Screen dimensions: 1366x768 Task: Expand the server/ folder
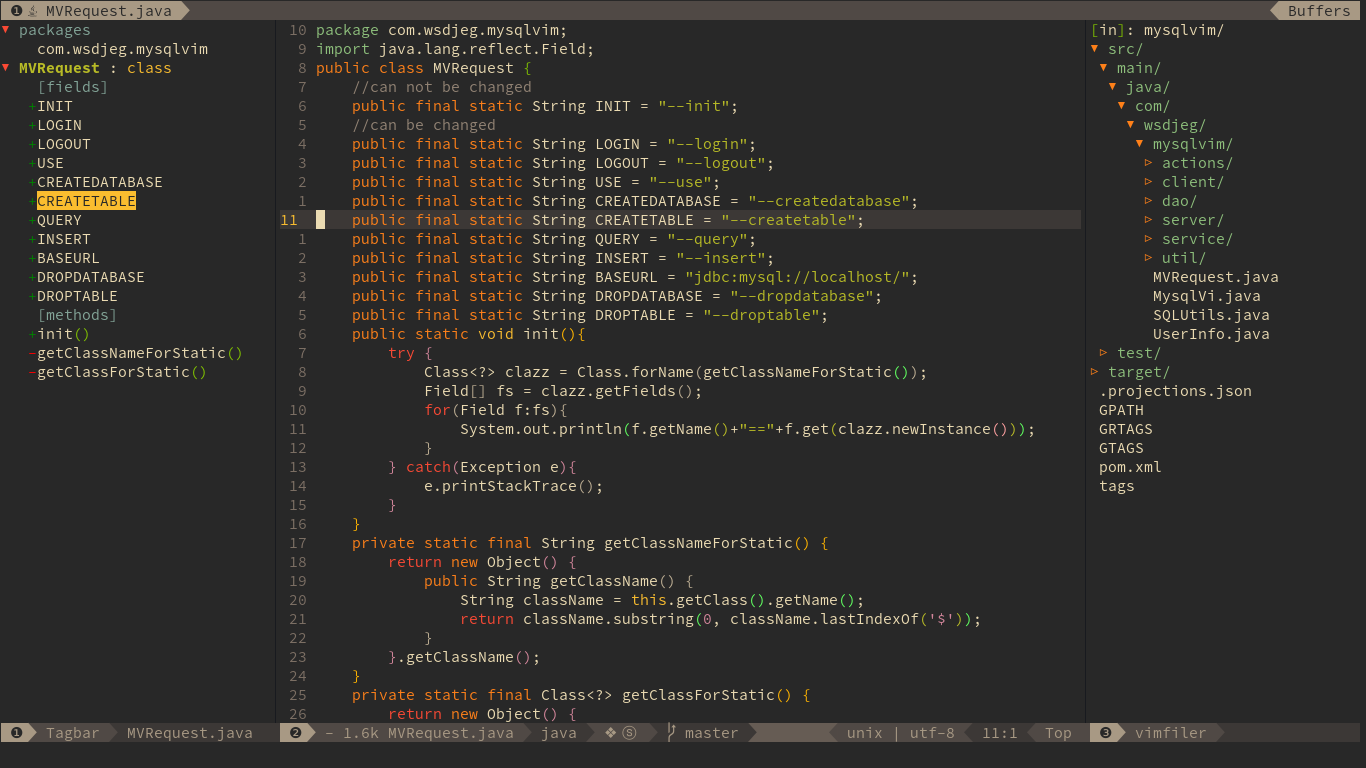(x=1149, y=220)
